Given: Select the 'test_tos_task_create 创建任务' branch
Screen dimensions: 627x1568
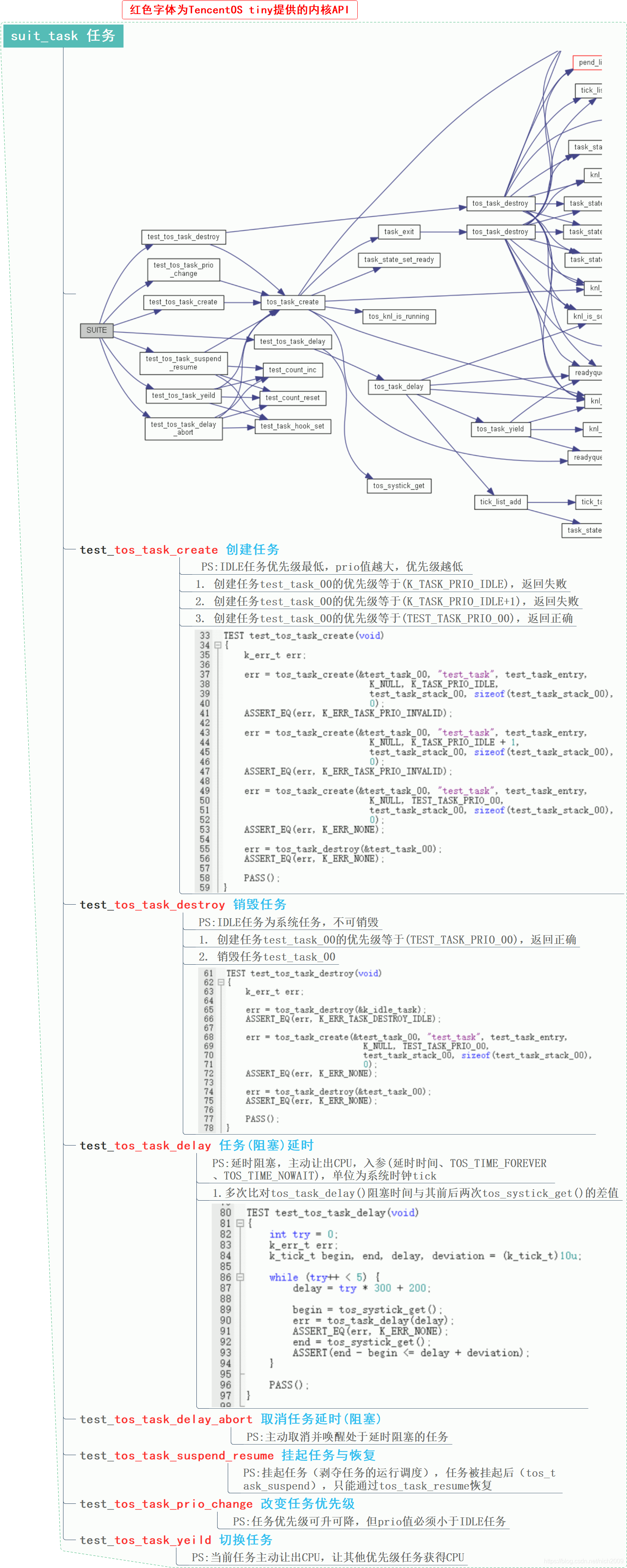Looking at the screenshot, I should pyautogui.click(x=179, y=550).
